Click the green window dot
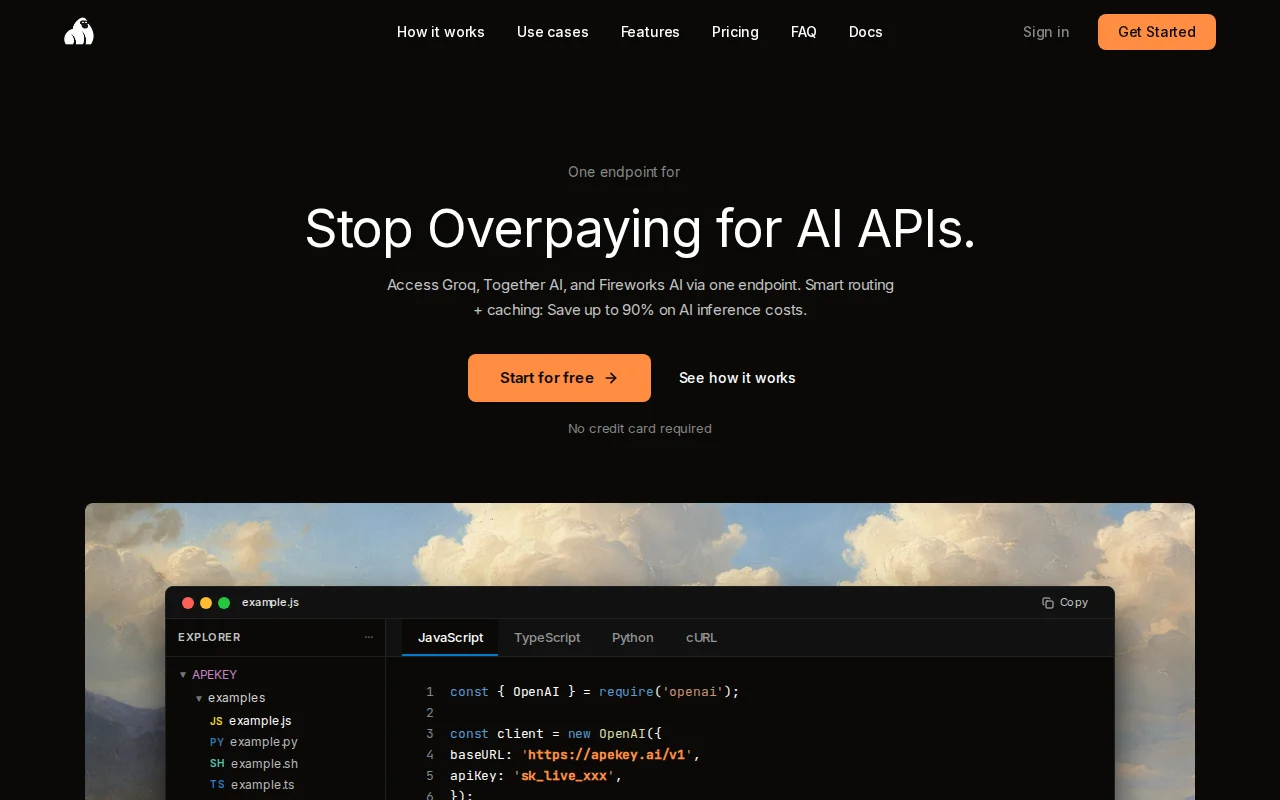This screenshot has width=1280, height=800. pos(224,603)
